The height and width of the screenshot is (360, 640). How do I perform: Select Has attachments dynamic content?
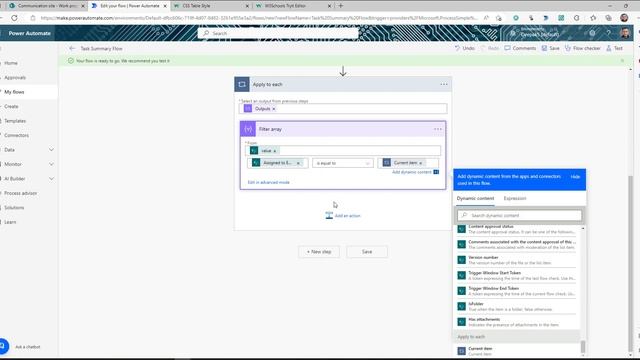pyautogui.click(x=517, y=322)
